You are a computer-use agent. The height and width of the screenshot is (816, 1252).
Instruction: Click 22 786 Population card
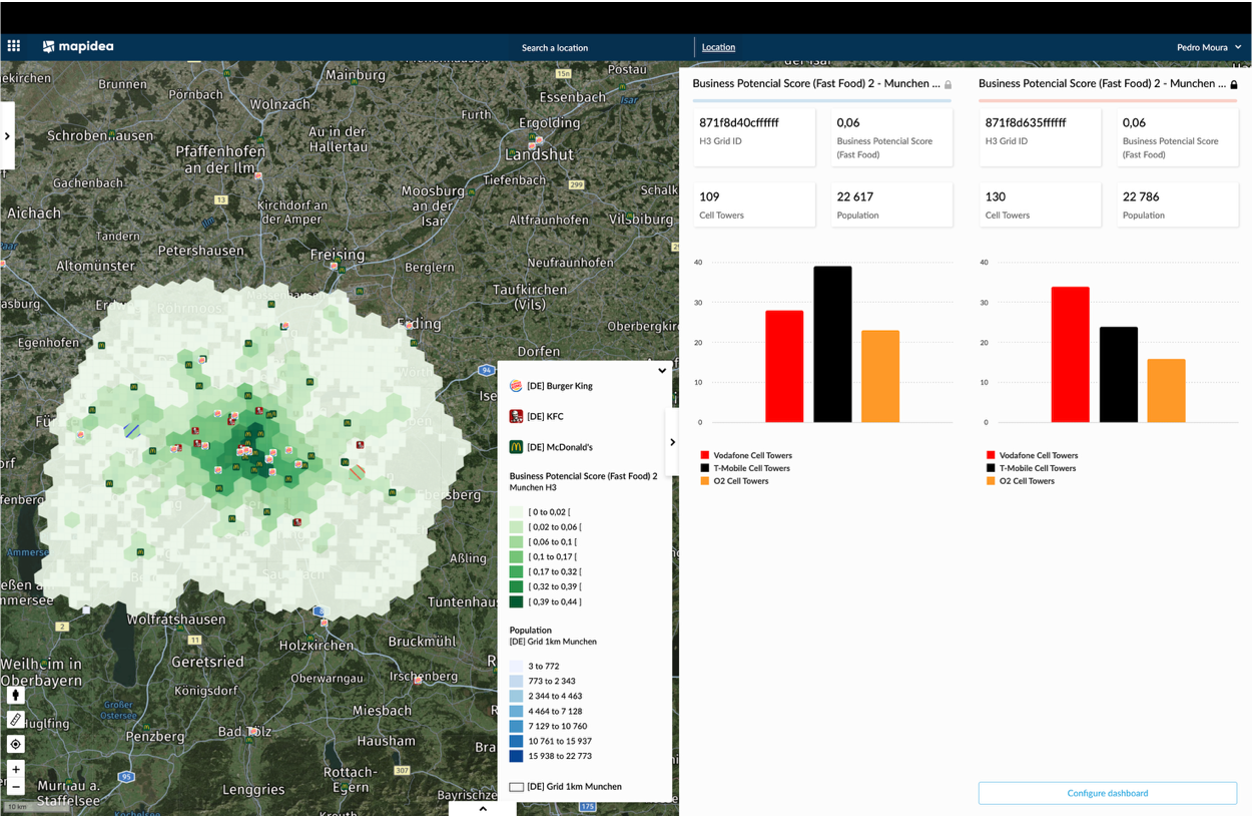(1177, 204)
